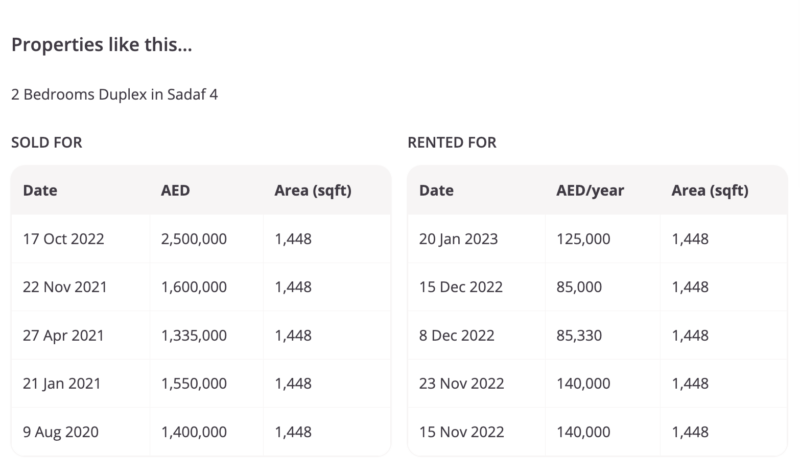This screenshot has height=476, width=800.
Task: Click the 85,330 rent amount
Action: pos(579,335)
